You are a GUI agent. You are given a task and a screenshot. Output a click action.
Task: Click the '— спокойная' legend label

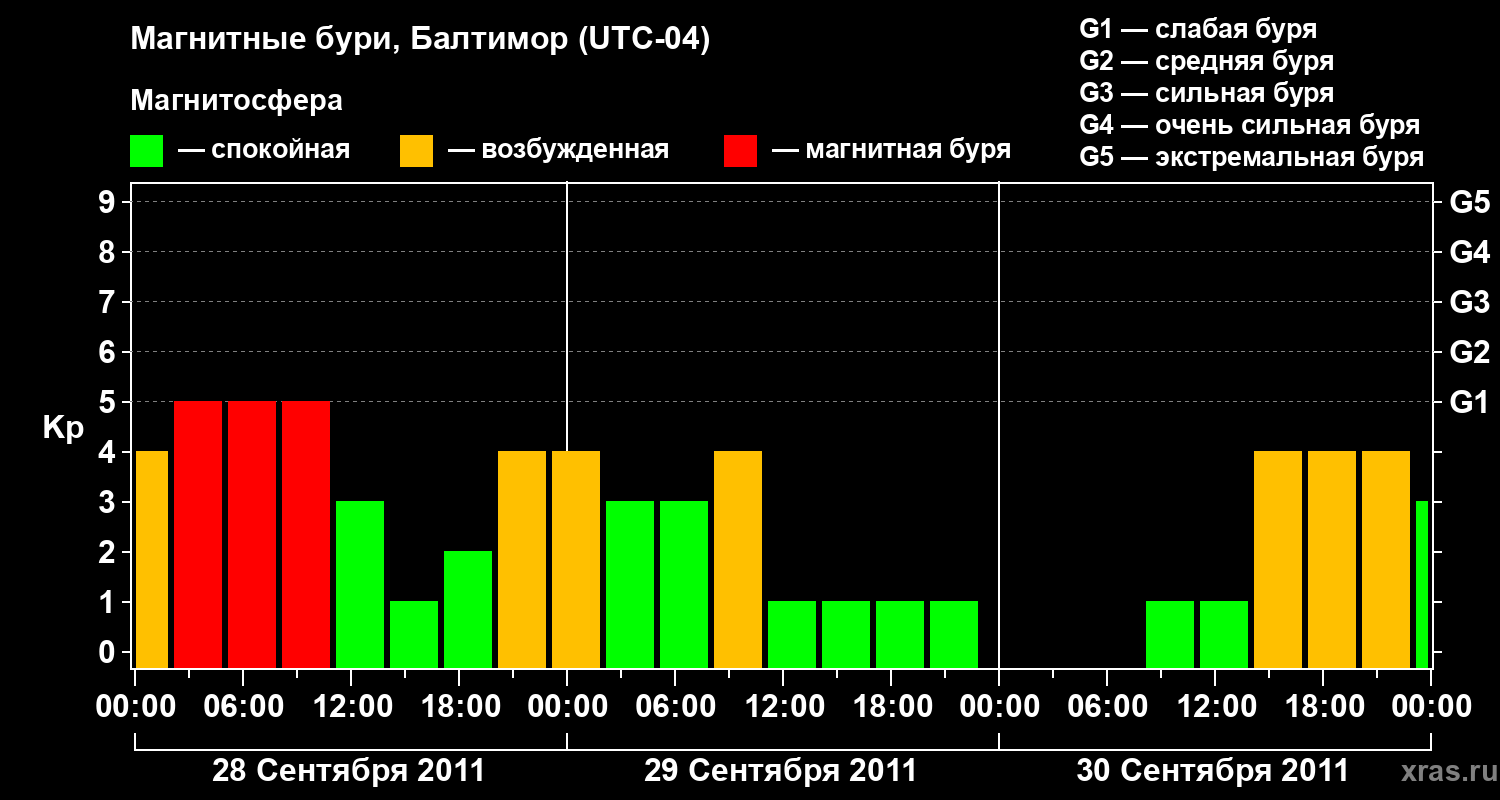pyautogui.click(x=264, y=151)
